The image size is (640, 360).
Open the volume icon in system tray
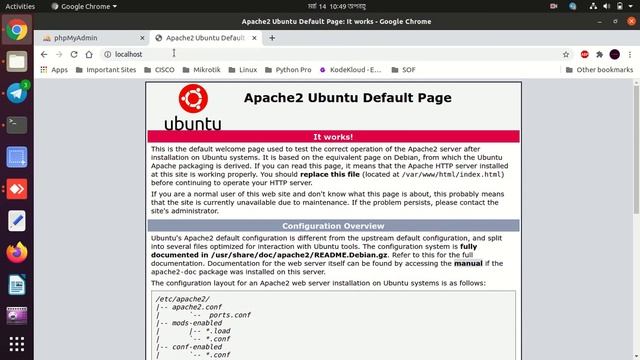point(607,6)
